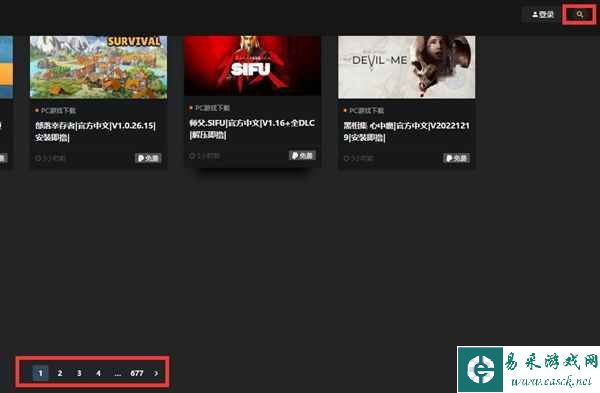The height and width of the screenshot is (393, 600).
Task: Click PC game category tag on Survival card
Action: coord(56,111)
